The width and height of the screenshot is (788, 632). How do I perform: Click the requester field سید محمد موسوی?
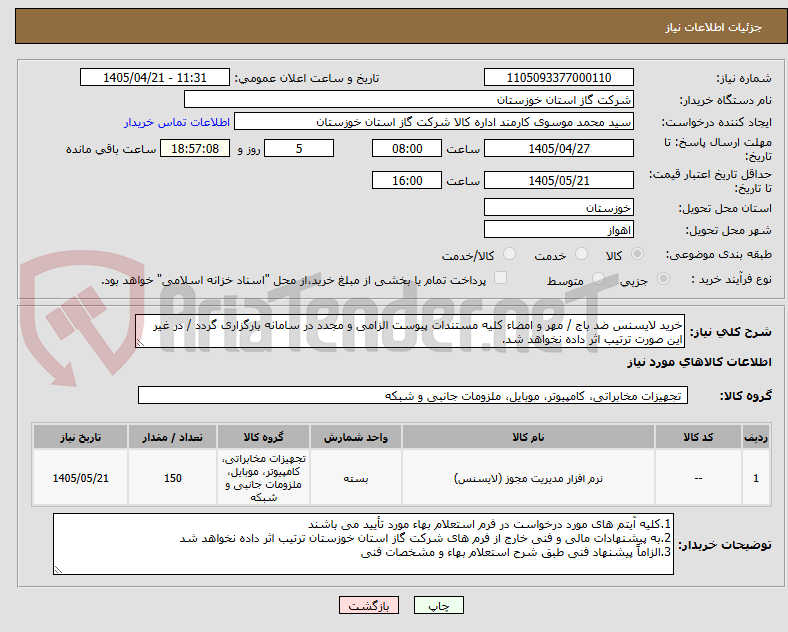click(434, 122)
